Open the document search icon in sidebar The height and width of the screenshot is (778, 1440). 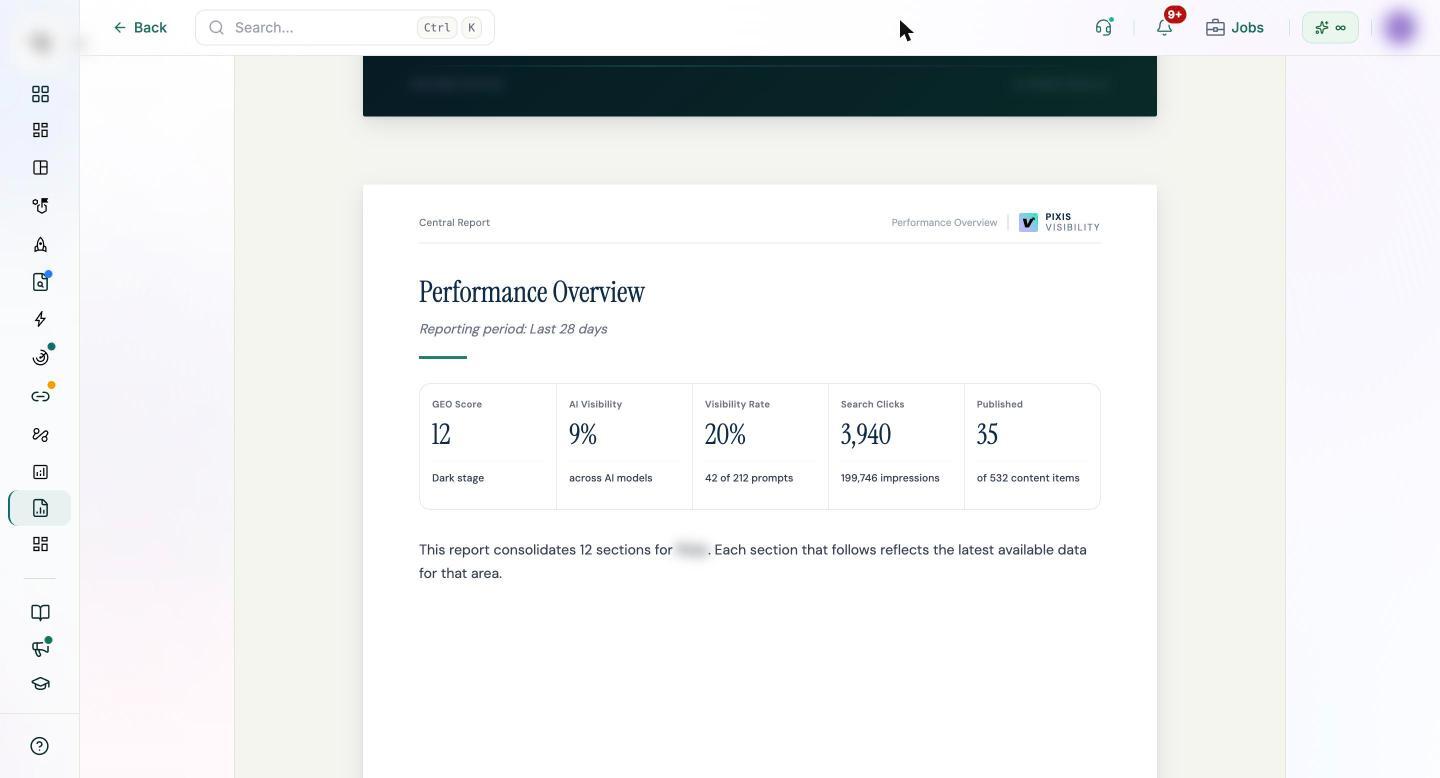point(40,282)
